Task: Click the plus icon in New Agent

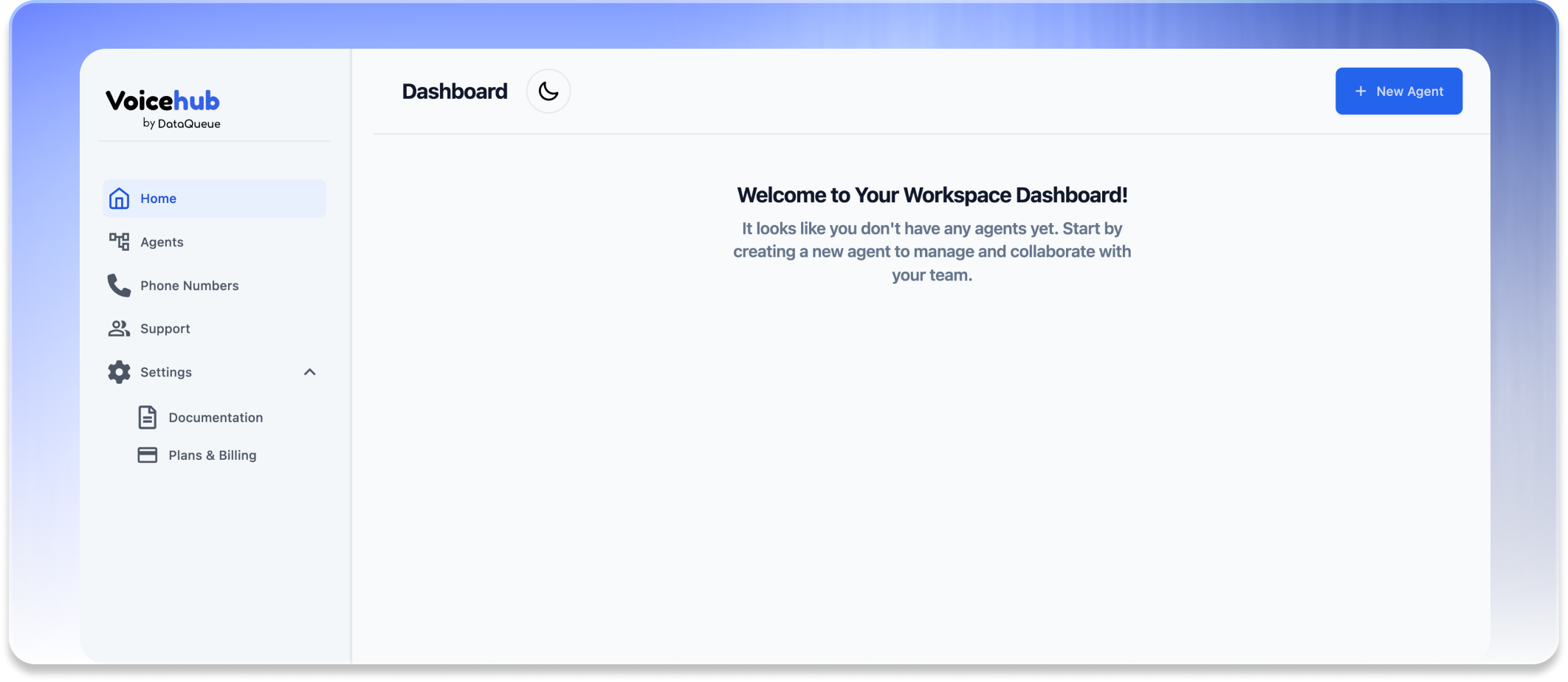Action: point(1361,92)
